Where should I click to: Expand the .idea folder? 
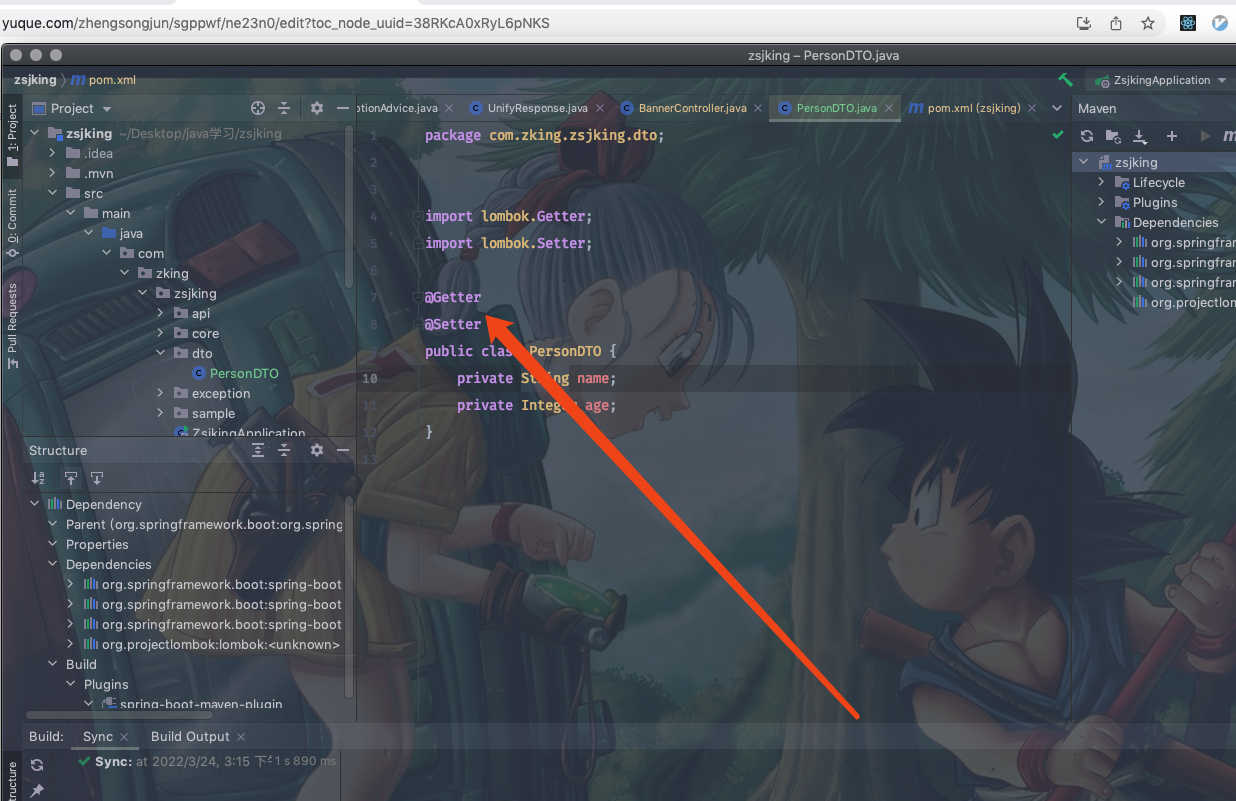click(x=54, y=153)
